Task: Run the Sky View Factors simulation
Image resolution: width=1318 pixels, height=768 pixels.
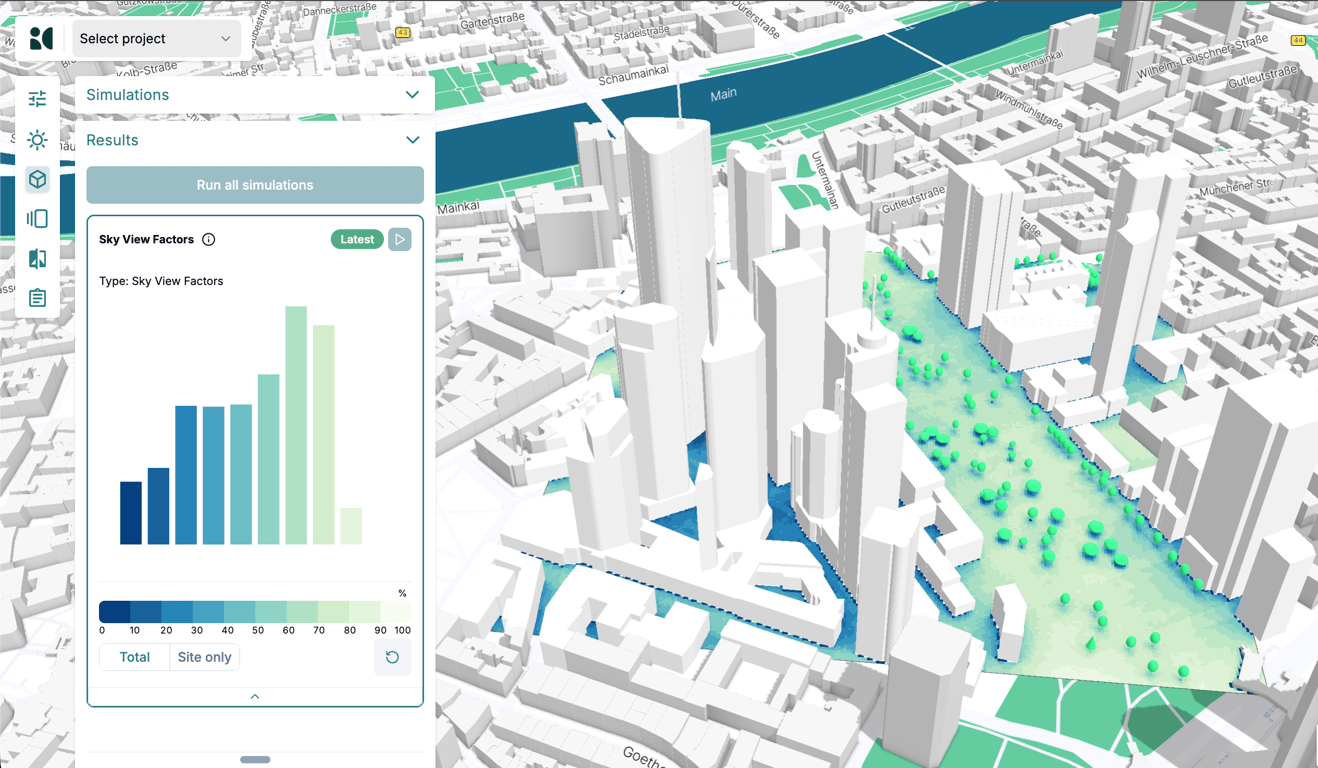Action: (x=400, y=240)
